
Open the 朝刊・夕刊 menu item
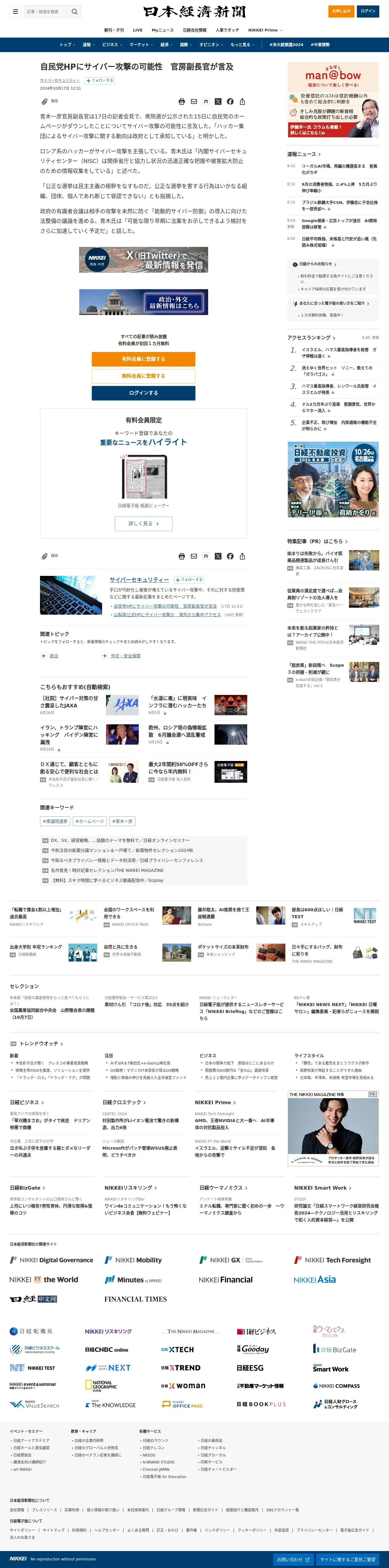(x=114, y=30)
